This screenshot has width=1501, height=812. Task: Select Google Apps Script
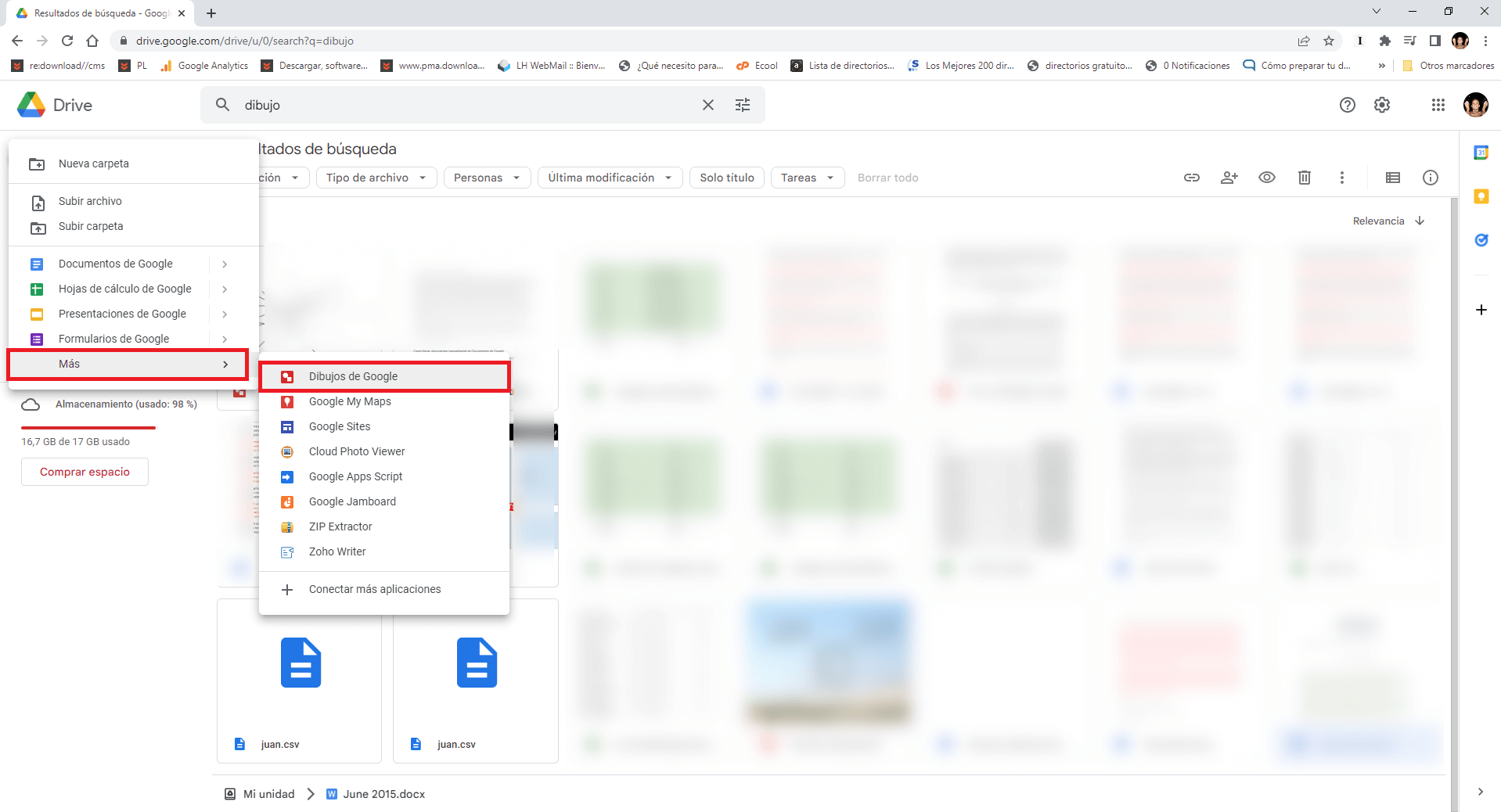384,476
